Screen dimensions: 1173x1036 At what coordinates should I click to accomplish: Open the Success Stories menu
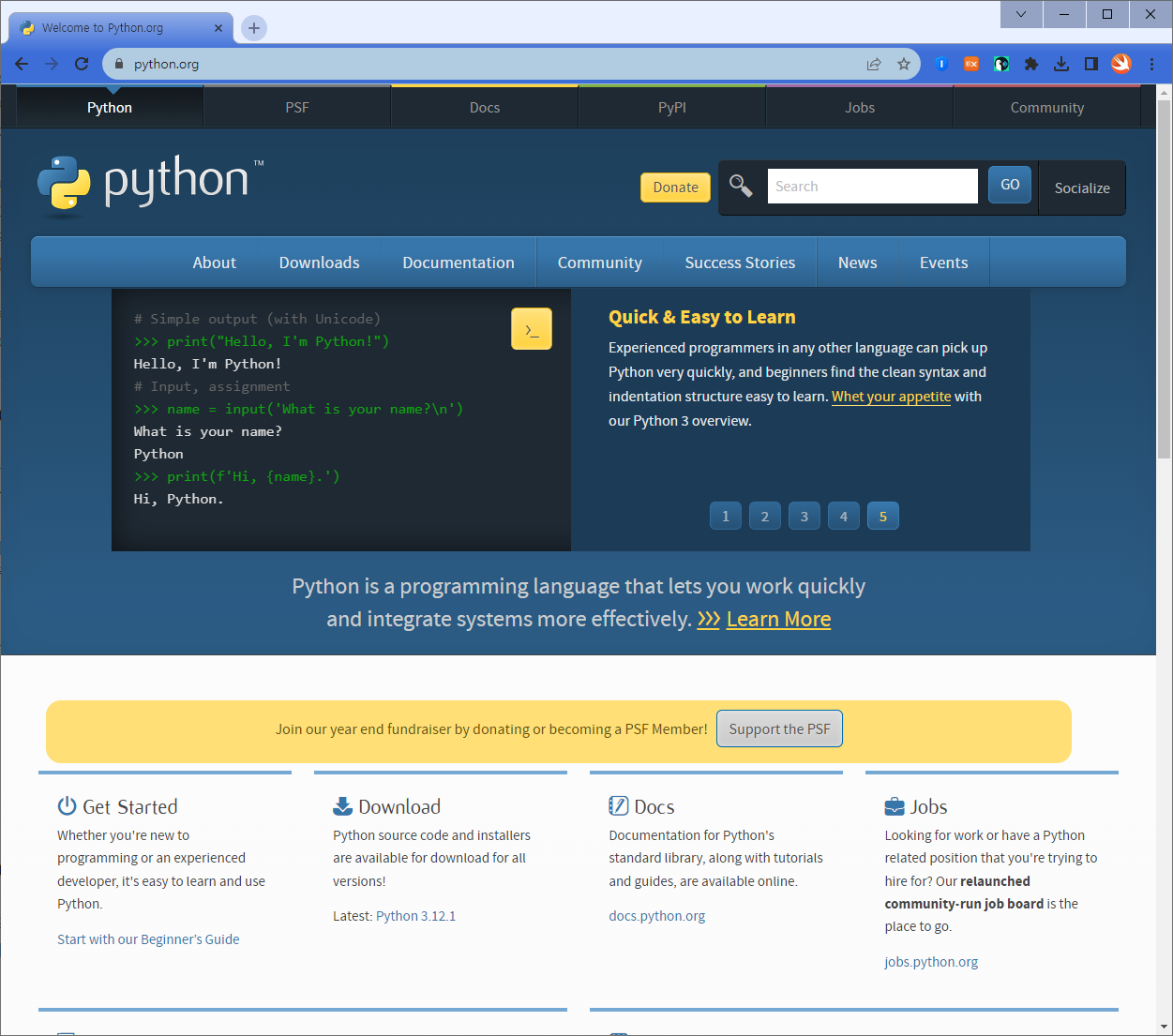click(x=740, y=263)
